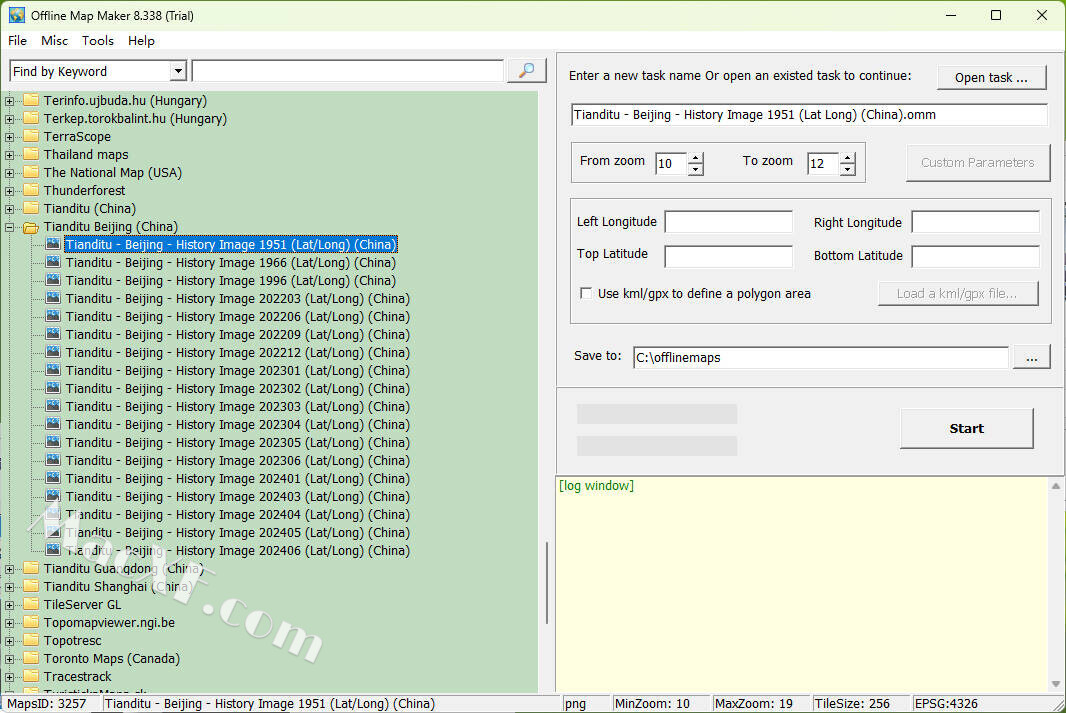This screenshot has width=1066, height=713.
Task: Click the map icon of History Image 202206 entry
Action: pyautogui.click(x=53, y=316)
